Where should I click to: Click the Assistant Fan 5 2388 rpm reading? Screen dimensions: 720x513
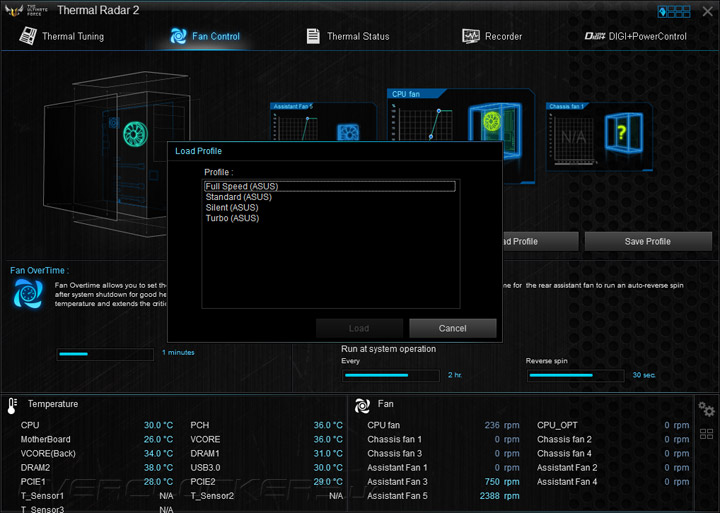click(x=500, y=496)
